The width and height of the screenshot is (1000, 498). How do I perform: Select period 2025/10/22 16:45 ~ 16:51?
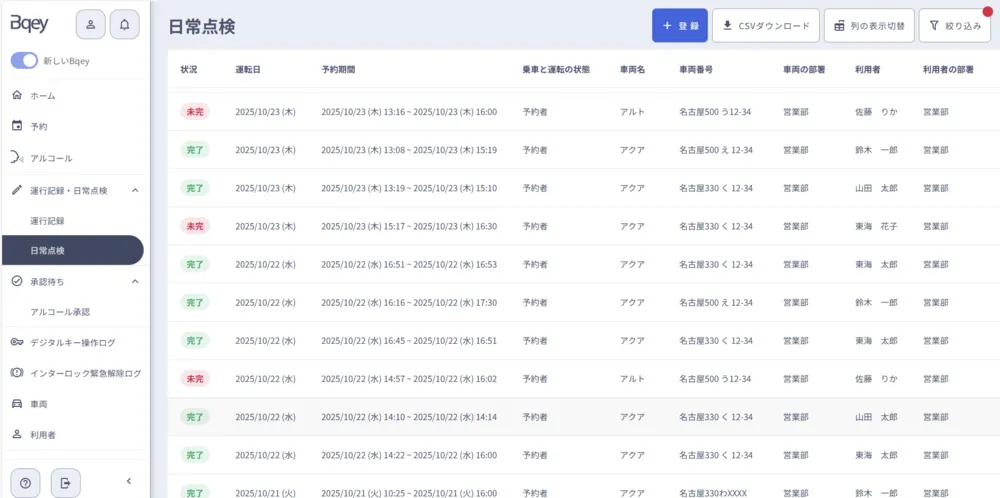tap(409, 341)
